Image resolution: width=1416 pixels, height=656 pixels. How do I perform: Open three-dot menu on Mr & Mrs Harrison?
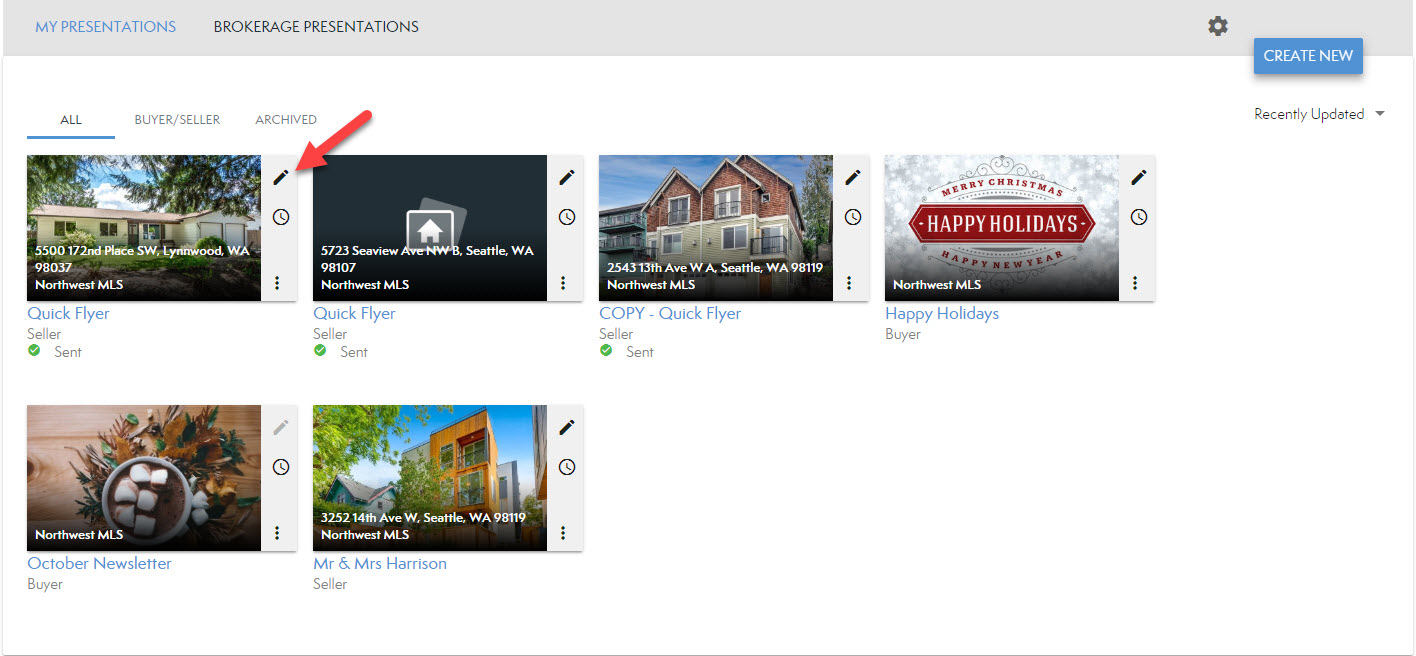pyautogui.click(x=563, y=533)
